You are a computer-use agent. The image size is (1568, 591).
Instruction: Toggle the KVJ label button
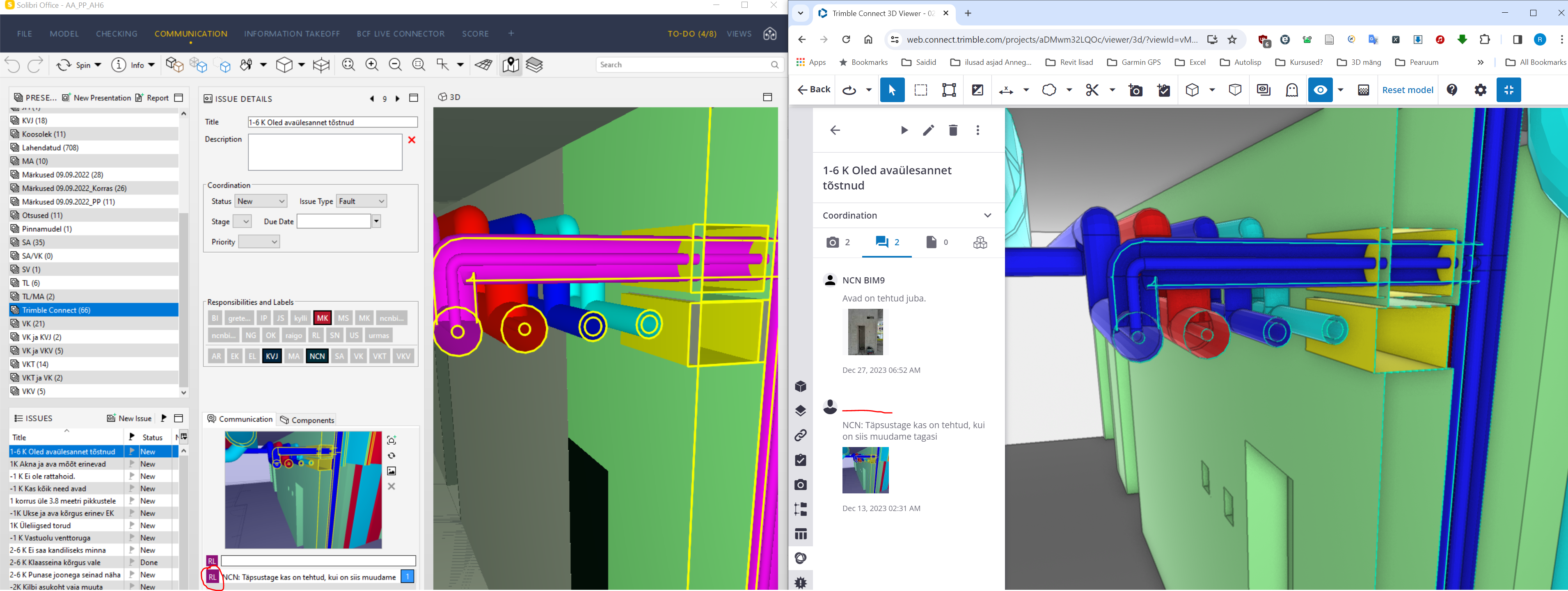(x=272, y=357)
